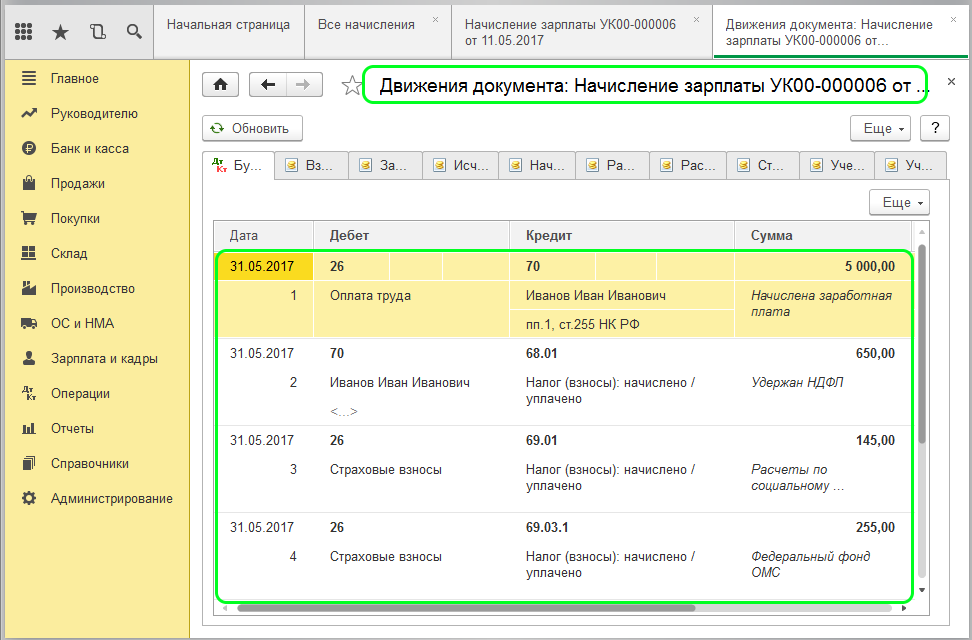Select the Рас... register tab
Screen dimensions: 972x640
coord(688,166)
